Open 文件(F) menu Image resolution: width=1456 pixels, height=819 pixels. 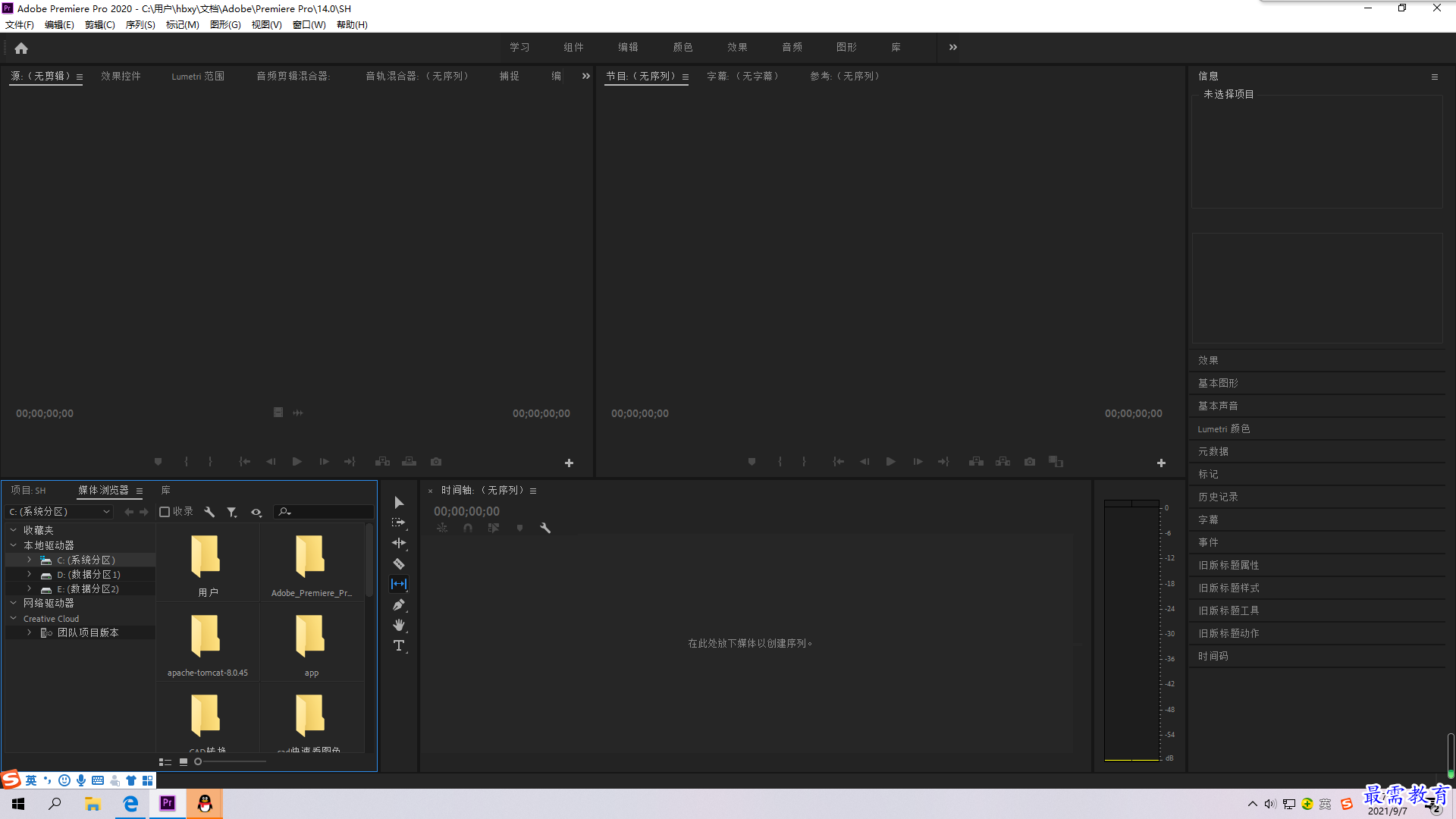[20, 24]
